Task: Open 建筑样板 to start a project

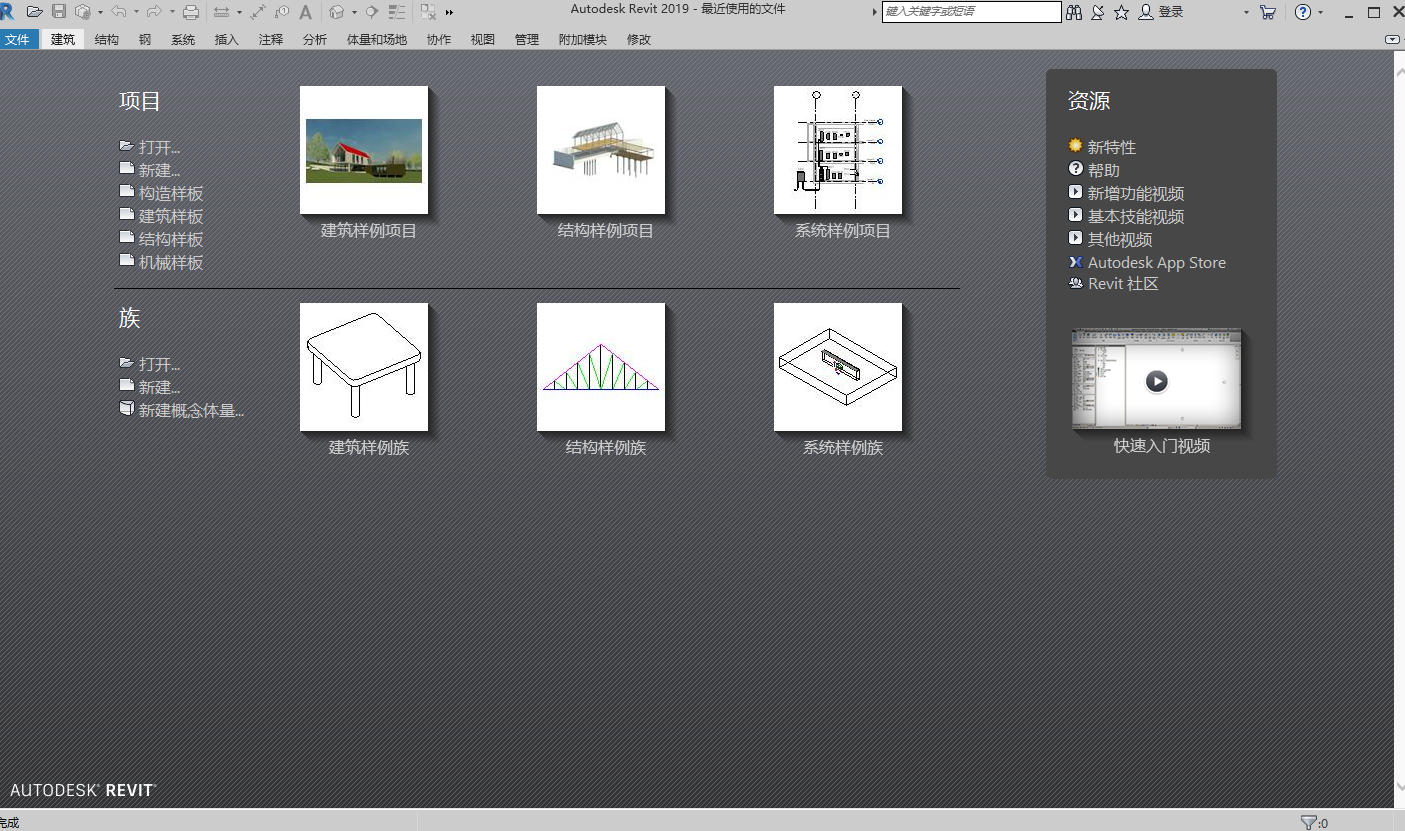Action: tap(169, 216)
